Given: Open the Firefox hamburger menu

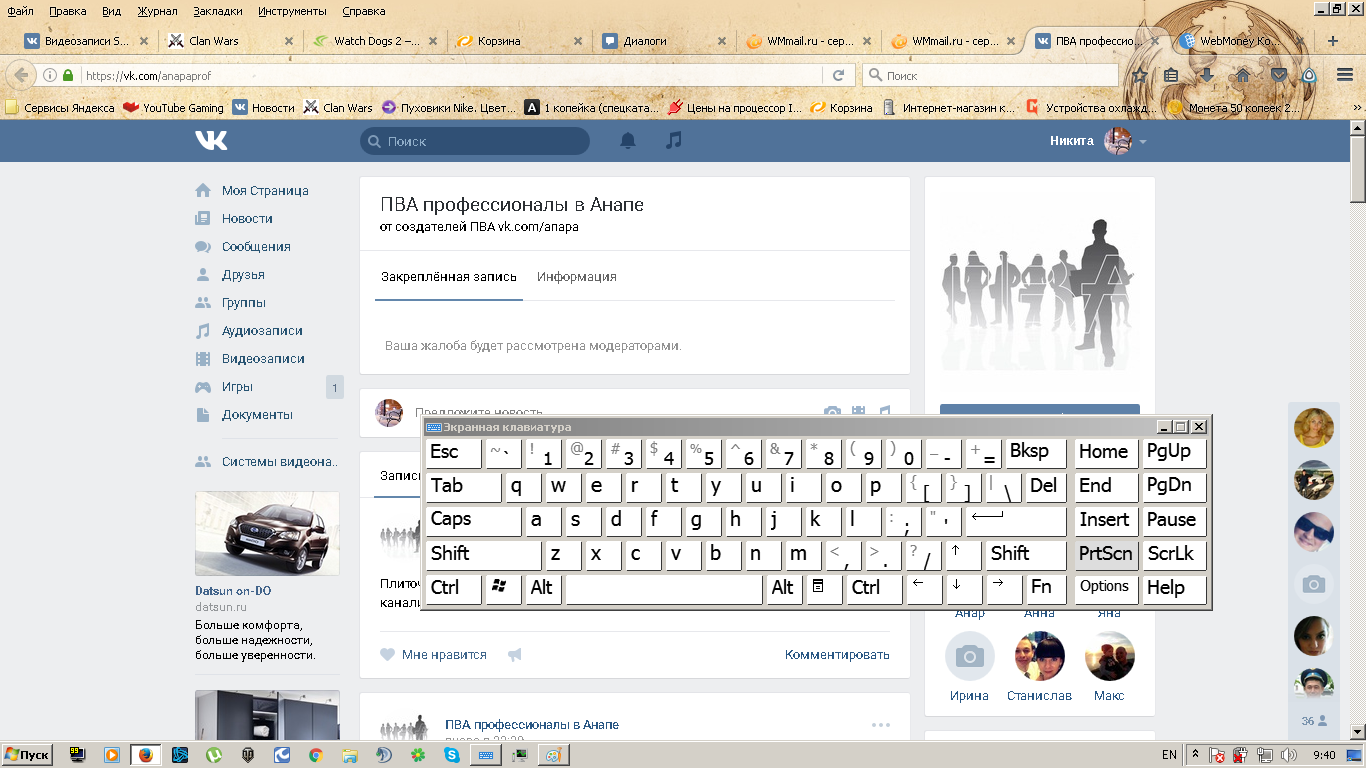Looking at the screenshot, I should point(1345,75).
